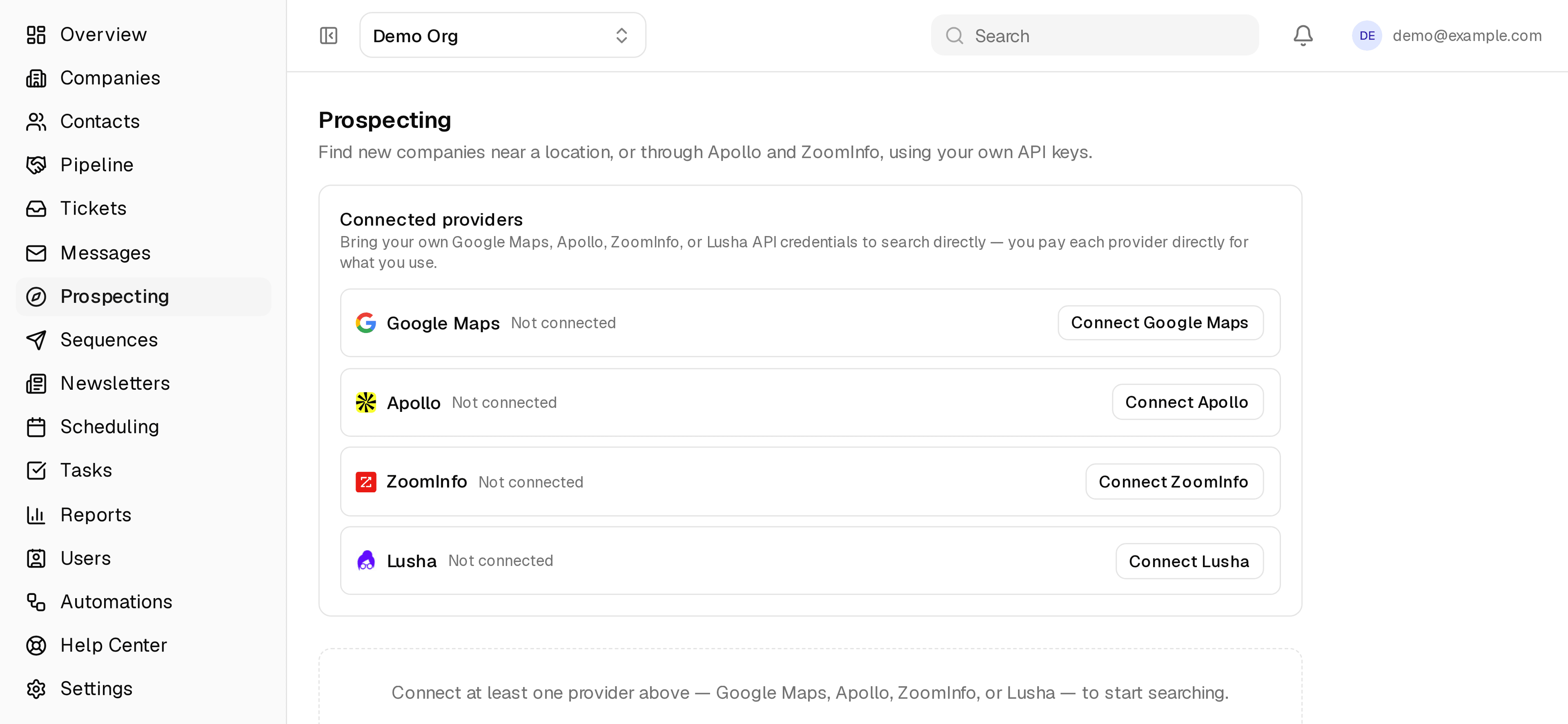
Task: Click the Reports bar chart icon
Action: point(36,515)
